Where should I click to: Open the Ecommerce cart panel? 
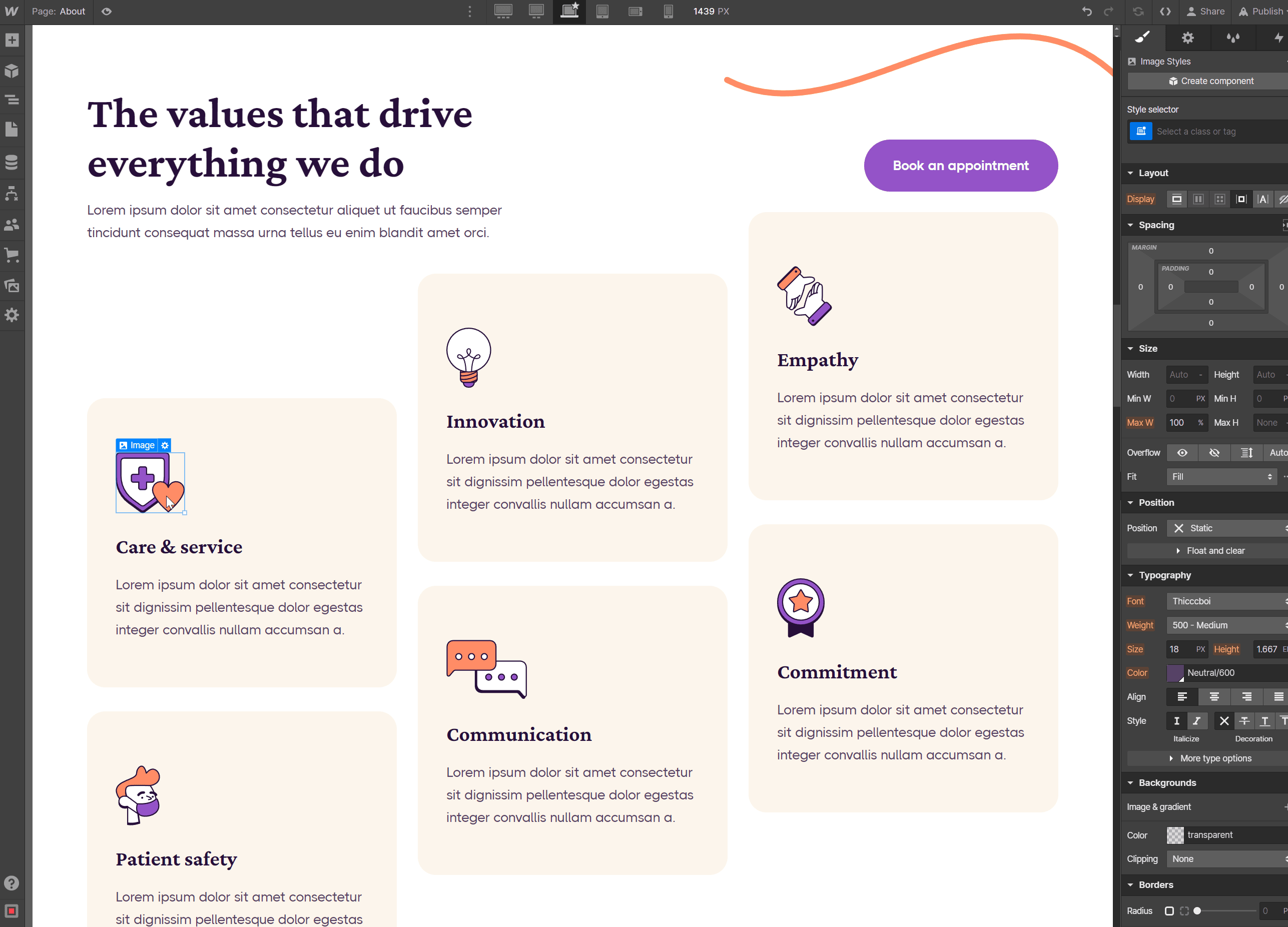12,255
